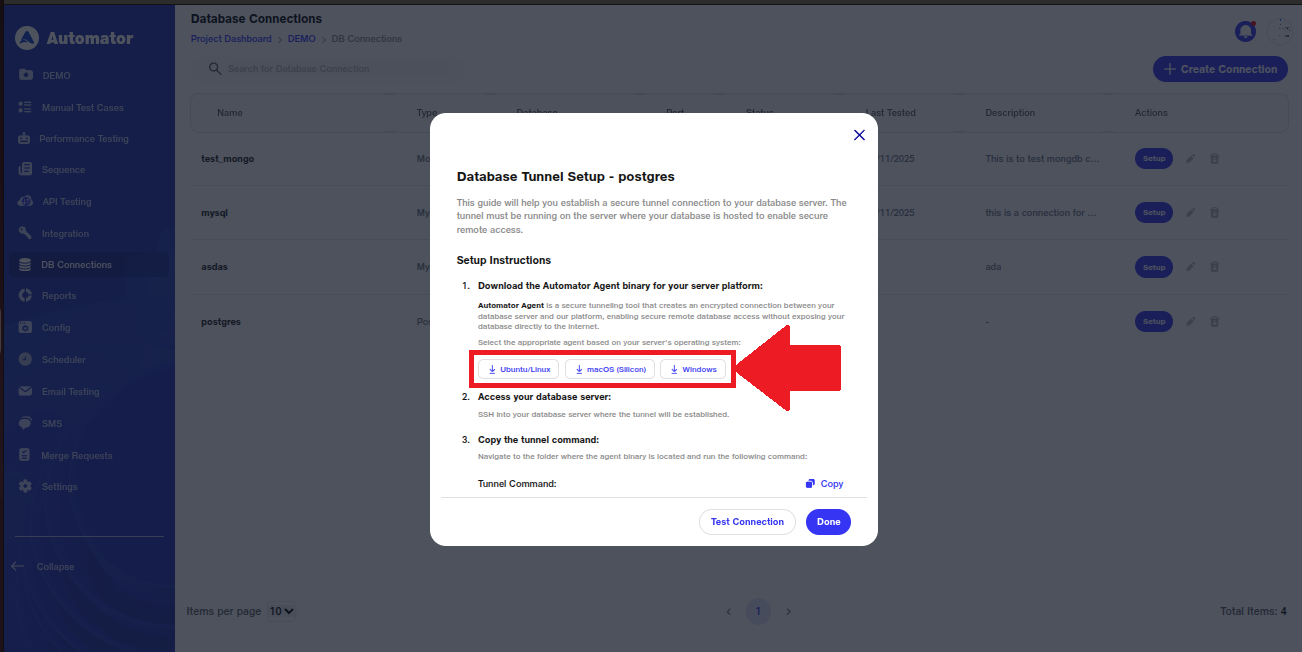Download the Ubuntu/Linux agent binary

[518, 369]
